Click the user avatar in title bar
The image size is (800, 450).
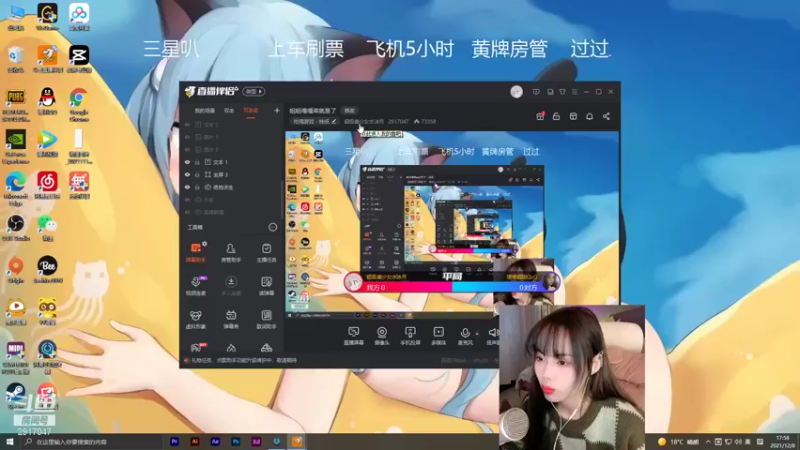click(x=516, y=92)
